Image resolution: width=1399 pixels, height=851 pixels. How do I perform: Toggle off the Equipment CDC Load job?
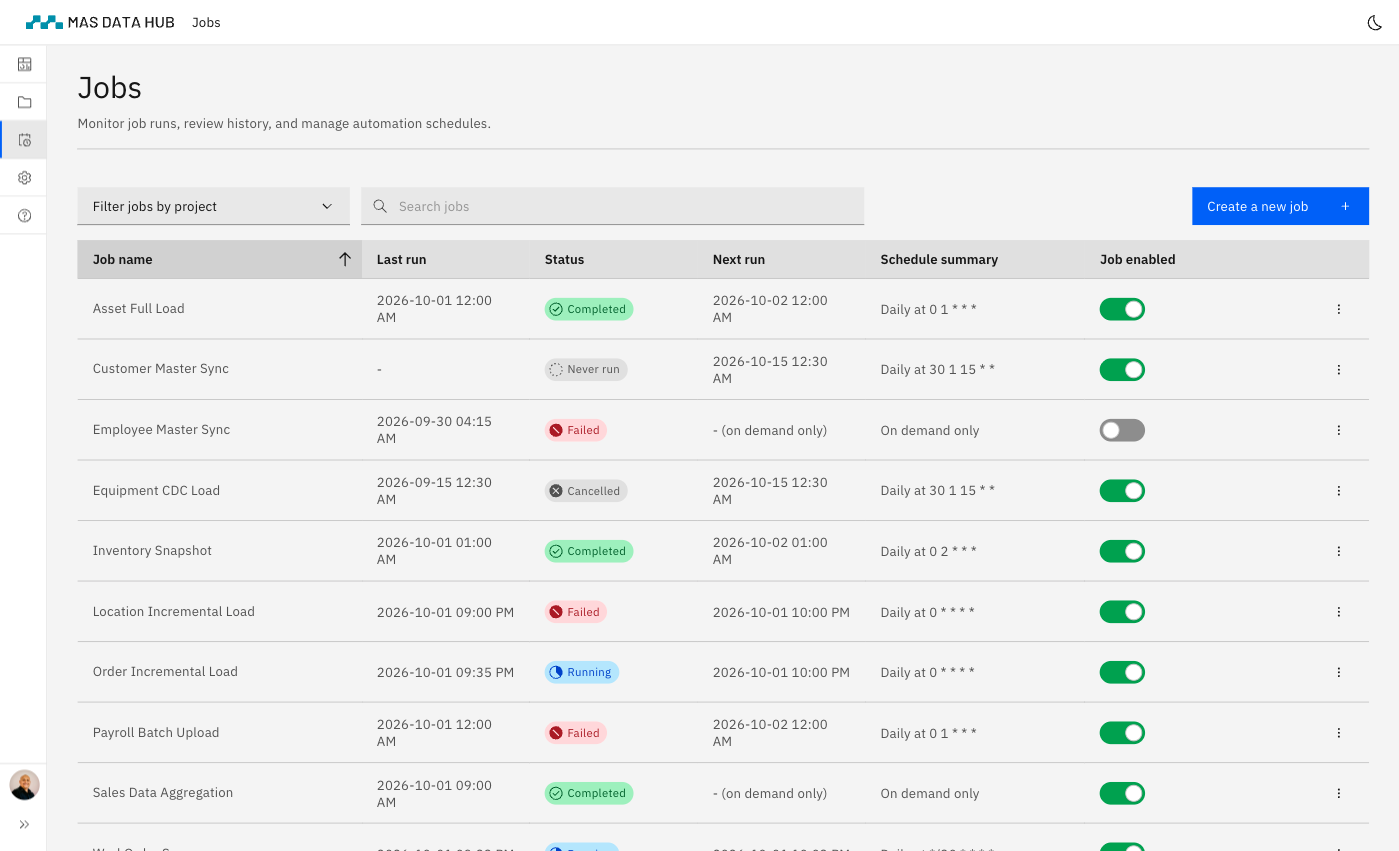point(1122,491)
